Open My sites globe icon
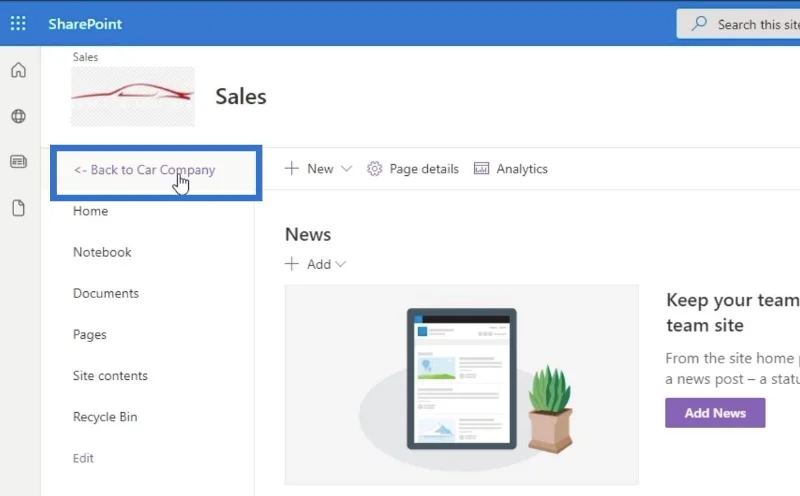The image size is (800, 496). 18,116
